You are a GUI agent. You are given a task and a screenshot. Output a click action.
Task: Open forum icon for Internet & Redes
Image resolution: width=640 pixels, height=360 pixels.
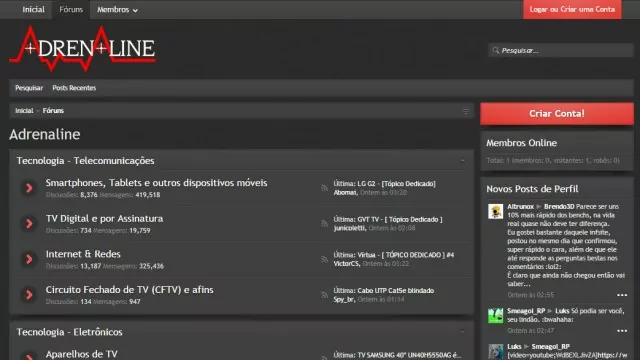tap(29, 259)
